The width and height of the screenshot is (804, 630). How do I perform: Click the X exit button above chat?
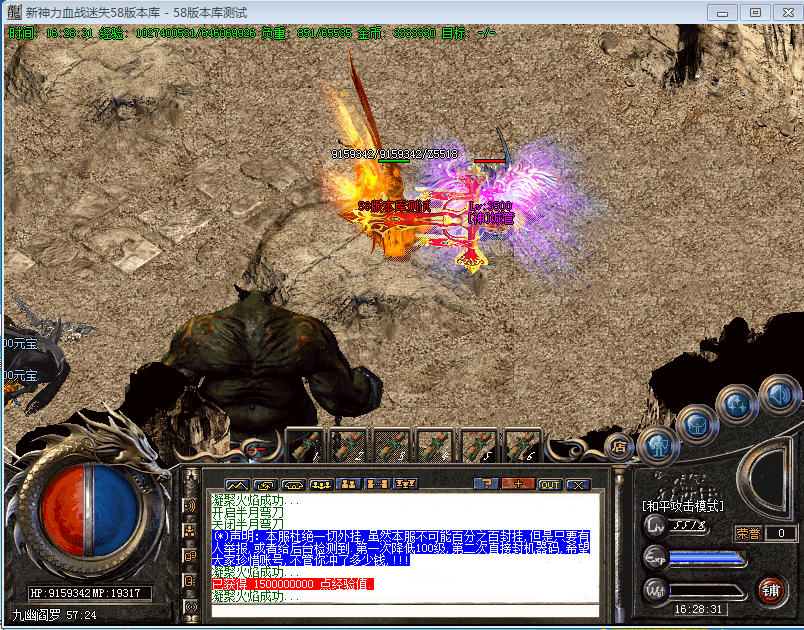pos(578,484)
